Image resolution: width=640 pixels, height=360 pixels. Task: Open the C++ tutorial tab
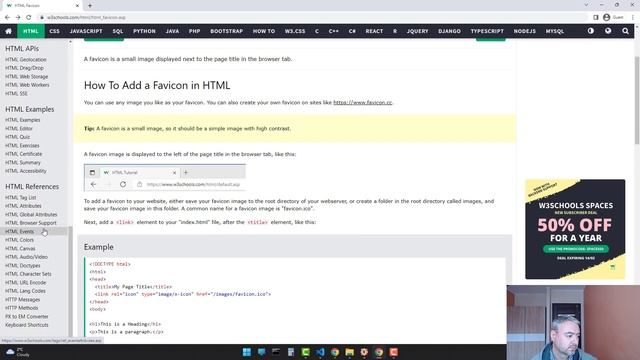333,31
